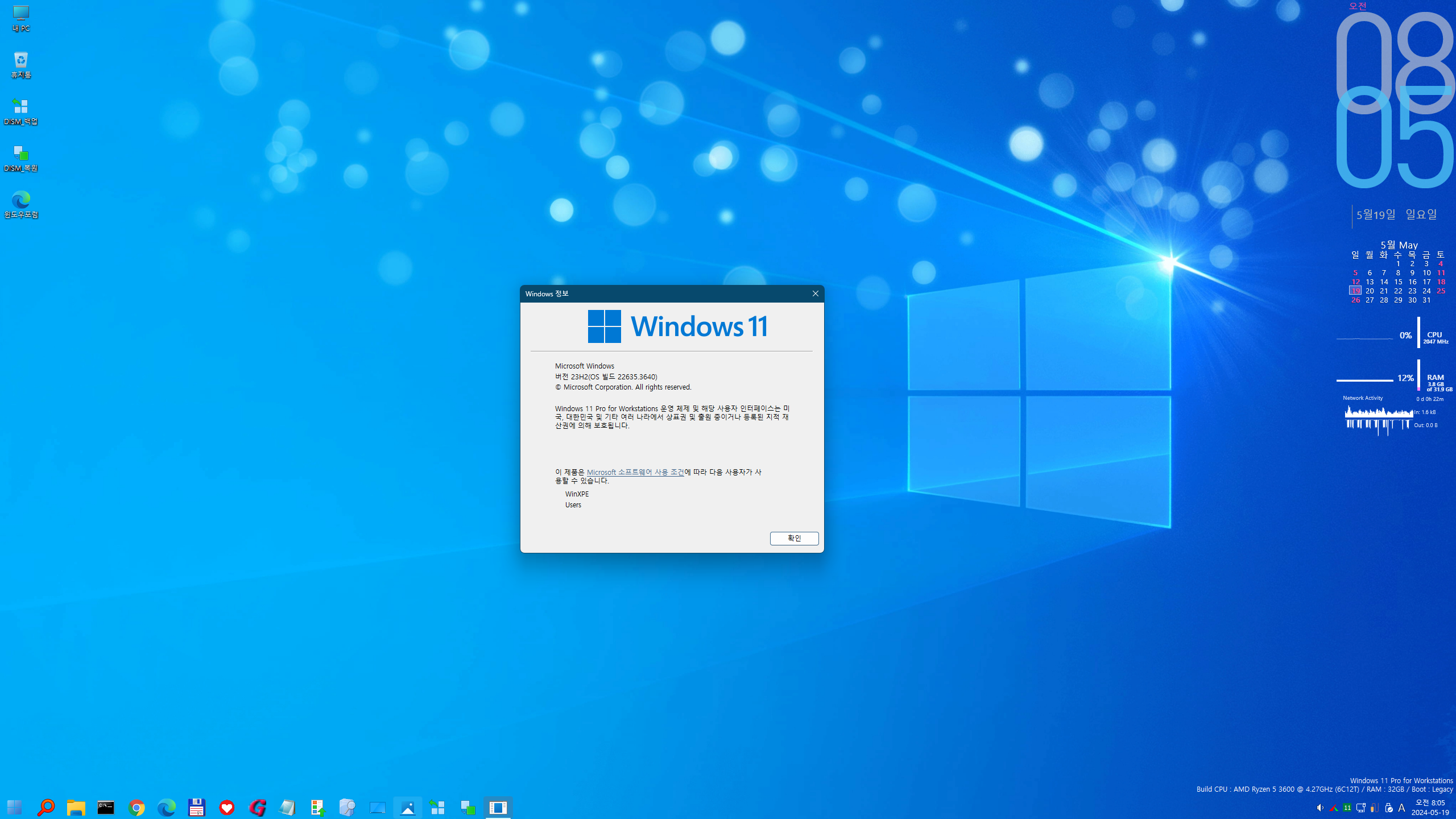Click the green 11 tray icon

coord(1347,808)
